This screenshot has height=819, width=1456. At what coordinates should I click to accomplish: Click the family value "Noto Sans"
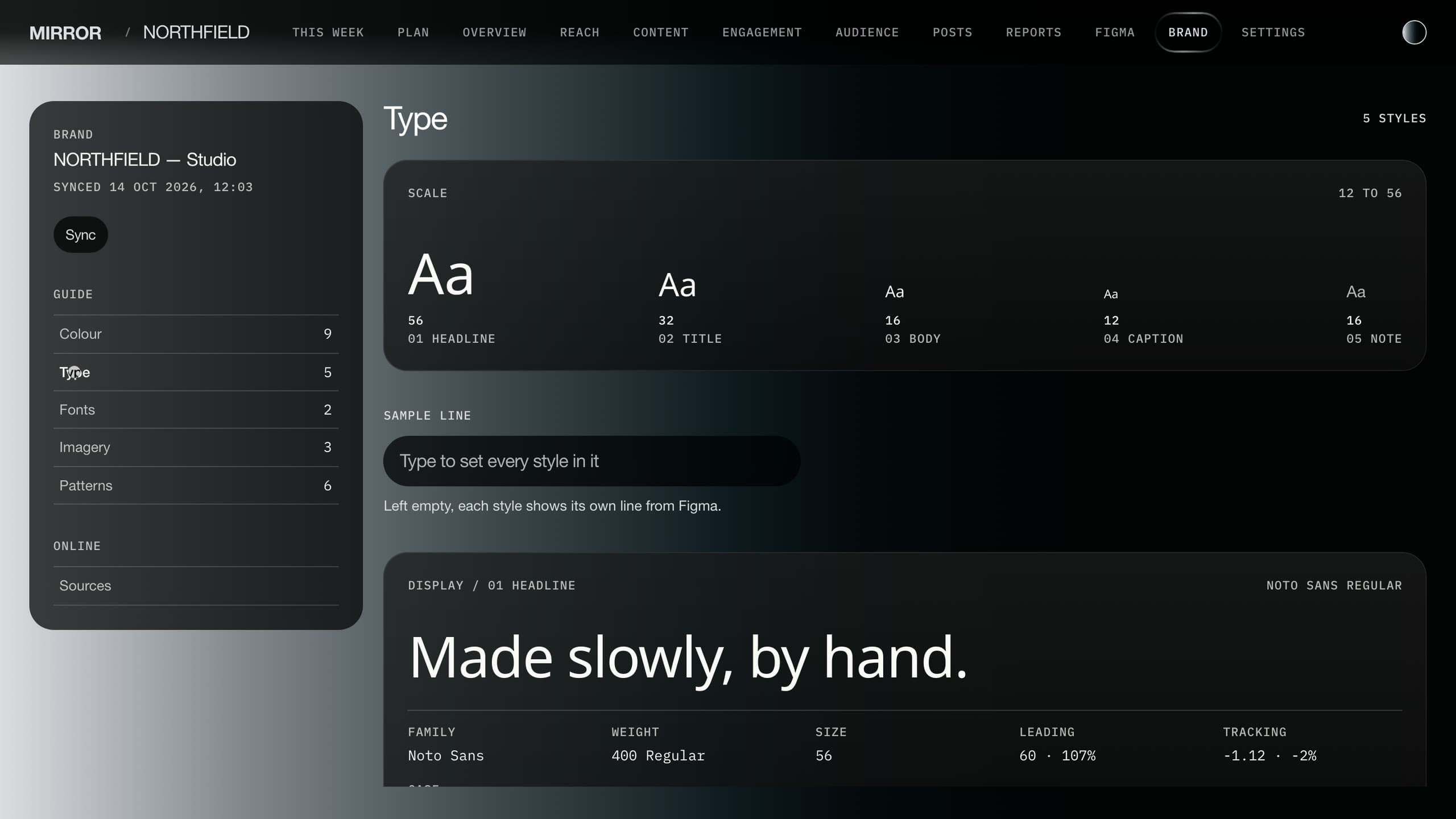tap(445, 755)
